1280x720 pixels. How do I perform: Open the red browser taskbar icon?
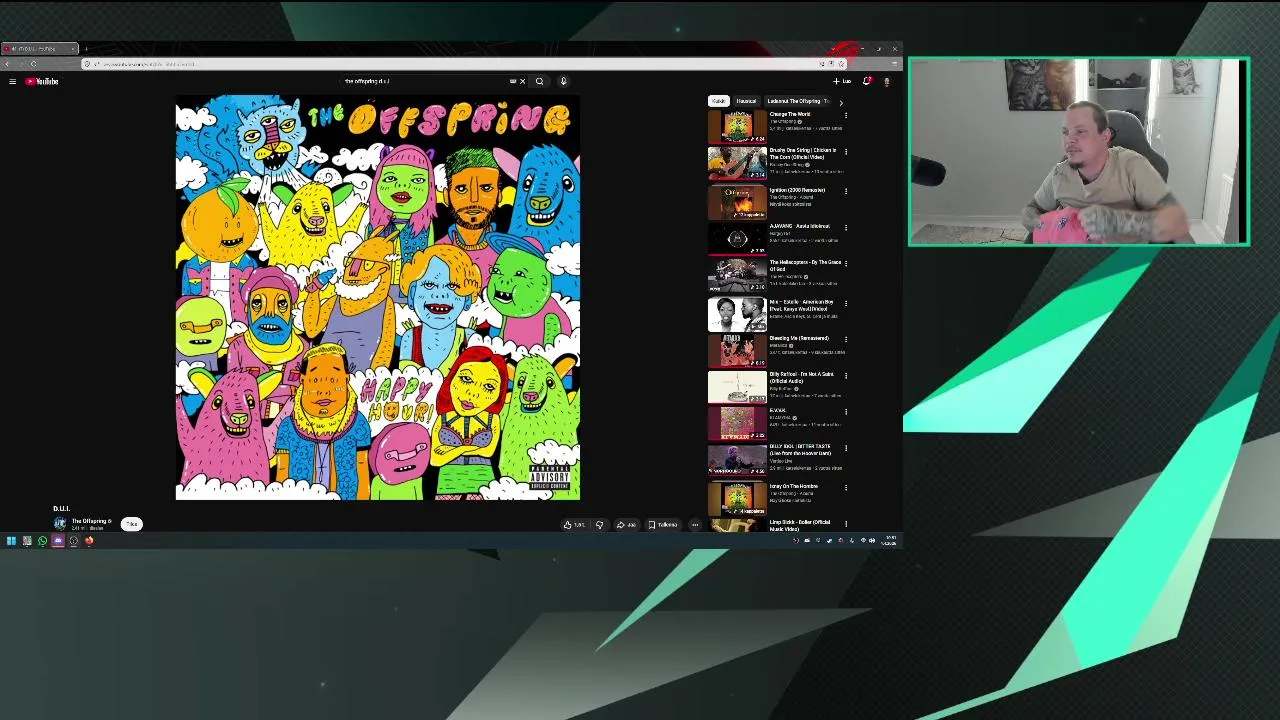click(x=89, y=541)
